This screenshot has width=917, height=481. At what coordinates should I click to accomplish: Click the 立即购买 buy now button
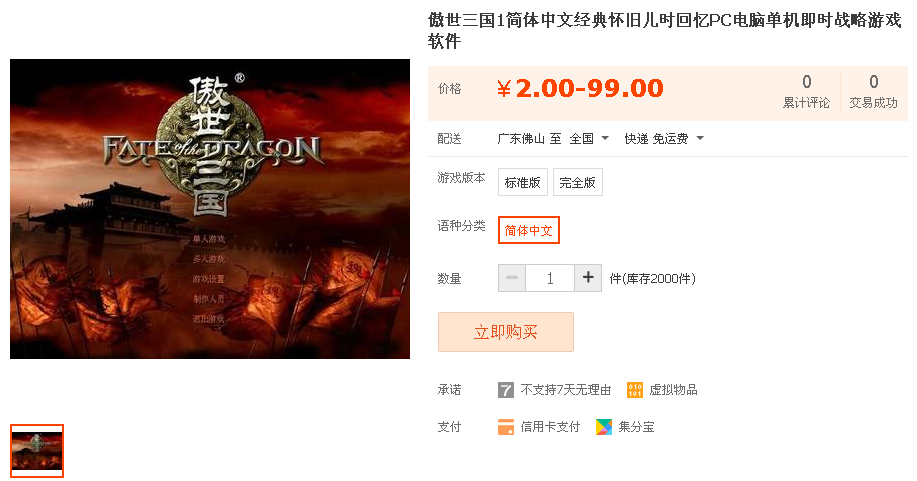tap(506, 332)
